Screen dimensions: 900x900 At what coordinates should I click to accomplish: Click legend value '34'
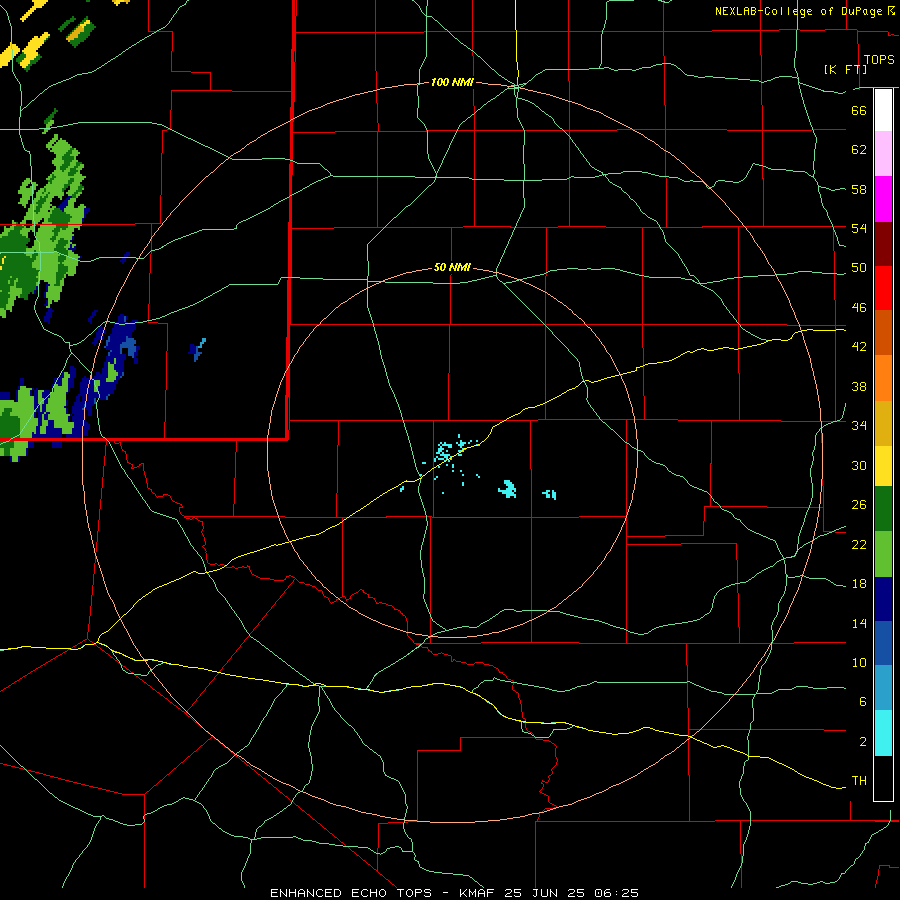pyautogui.click(x=859, y=426)
